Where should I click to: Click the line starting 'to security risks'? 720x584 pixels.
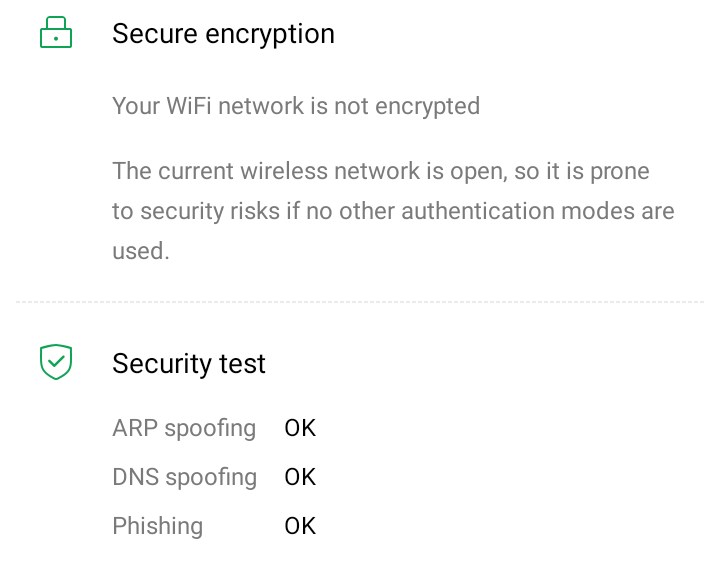393,211
